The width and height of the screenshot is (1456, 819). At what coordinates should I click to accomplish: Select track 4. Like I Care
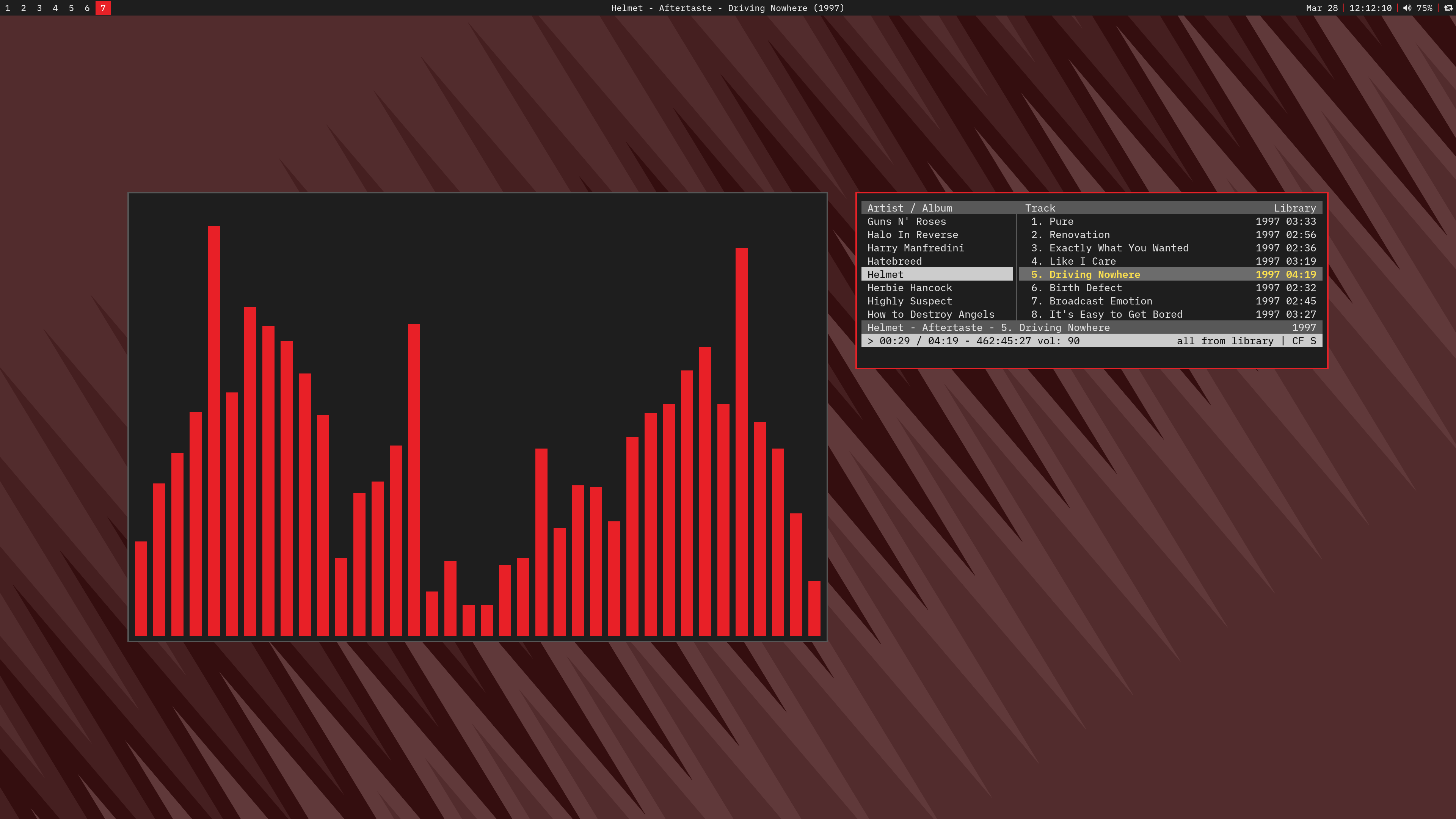point(1170,261)
